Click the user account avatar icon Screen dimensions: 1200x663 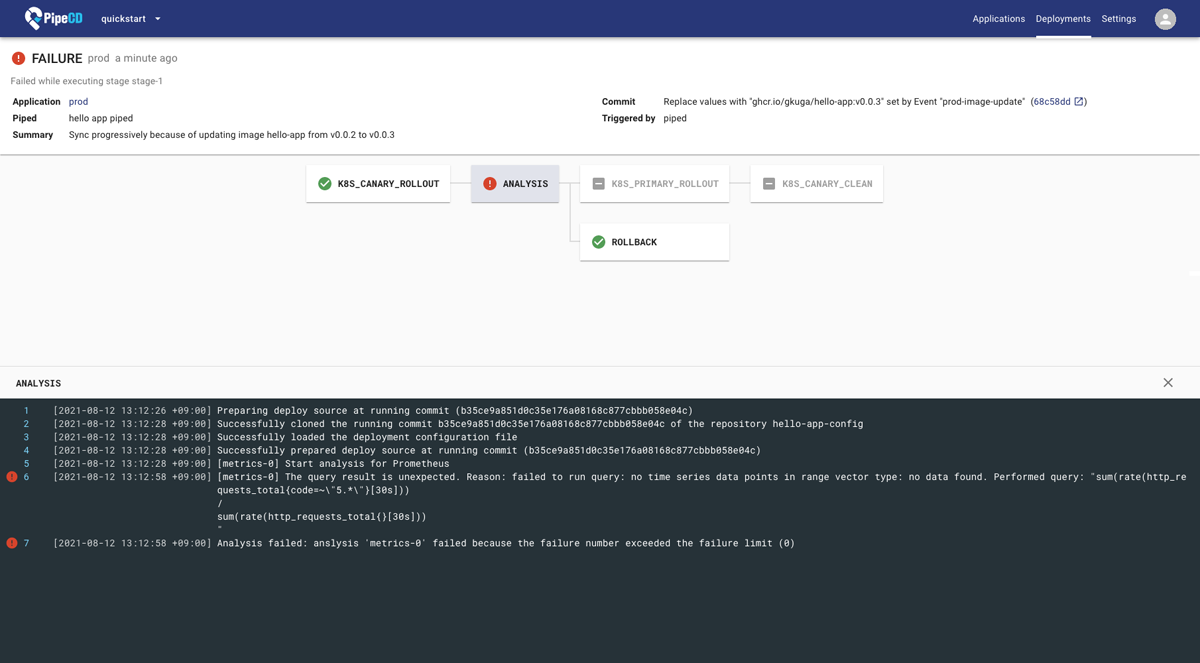1165,17
